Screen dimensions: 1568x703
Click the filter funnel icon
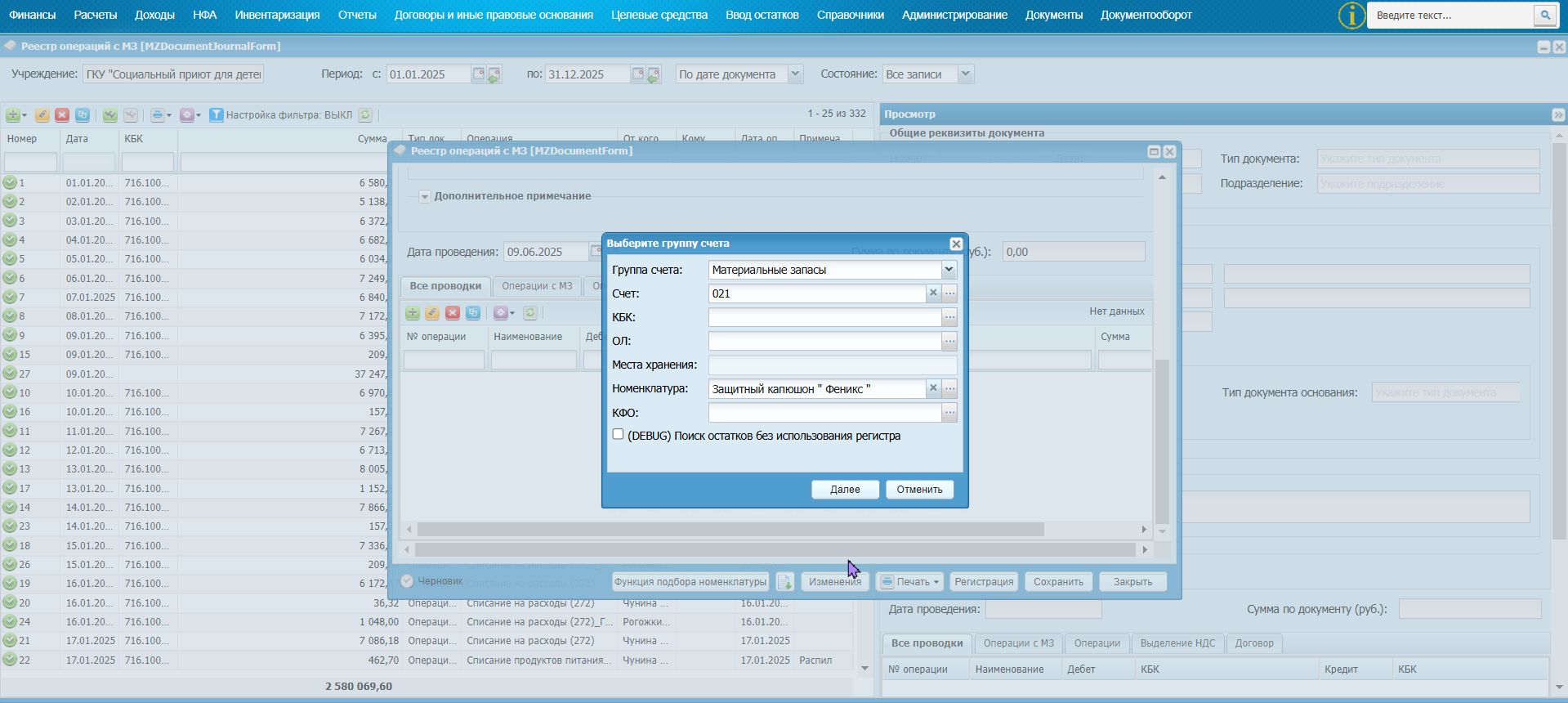point(216,115)
